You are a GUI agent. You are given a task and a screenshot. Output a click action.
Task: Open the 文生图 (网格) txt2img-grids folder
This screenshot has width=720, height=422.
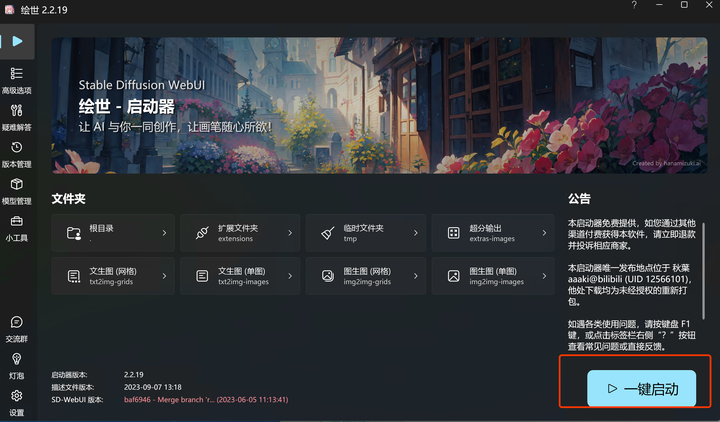coord(113,276)
